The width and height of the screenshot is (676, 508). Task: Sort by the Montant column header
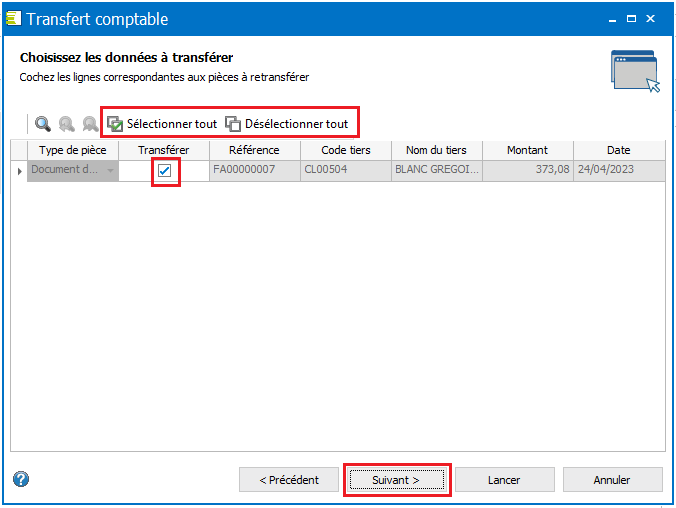coord(527,150)
